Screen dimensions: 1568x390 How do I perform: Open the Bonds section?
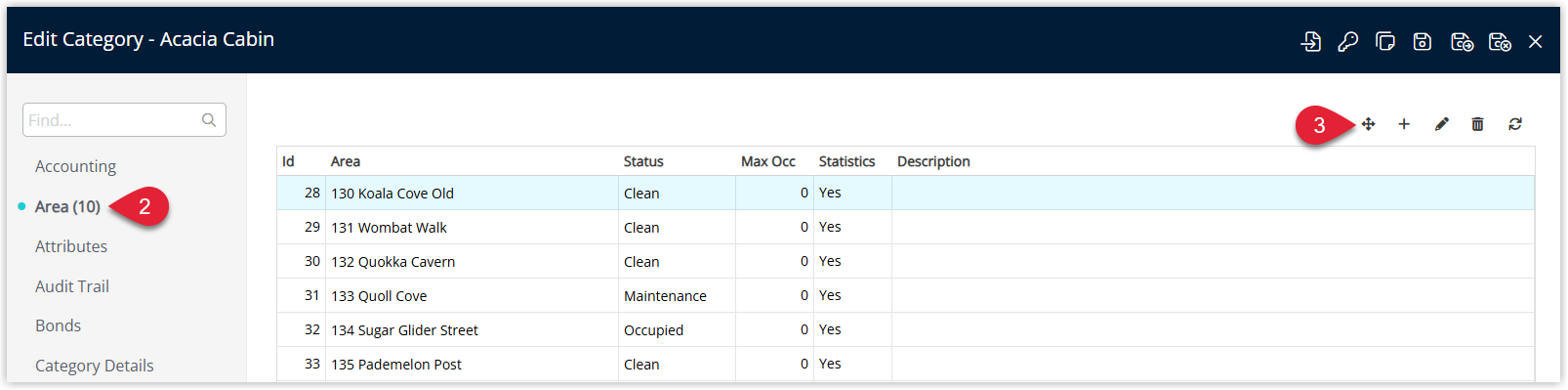[58, 325]
